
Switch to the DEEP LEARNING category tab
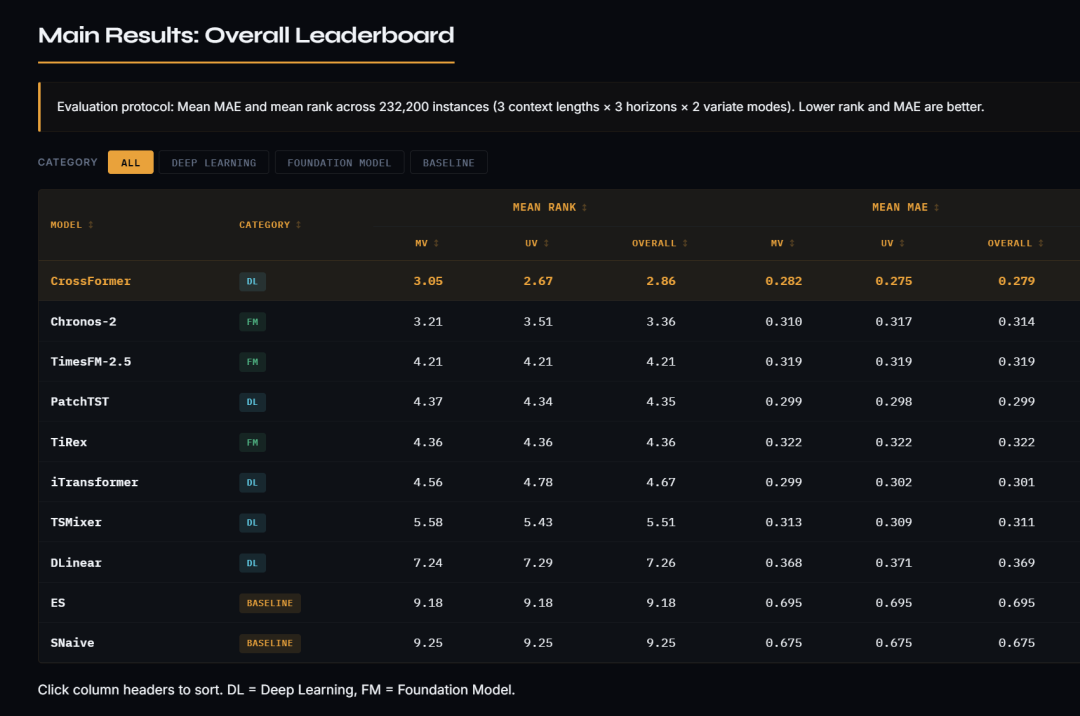point(213,161)
